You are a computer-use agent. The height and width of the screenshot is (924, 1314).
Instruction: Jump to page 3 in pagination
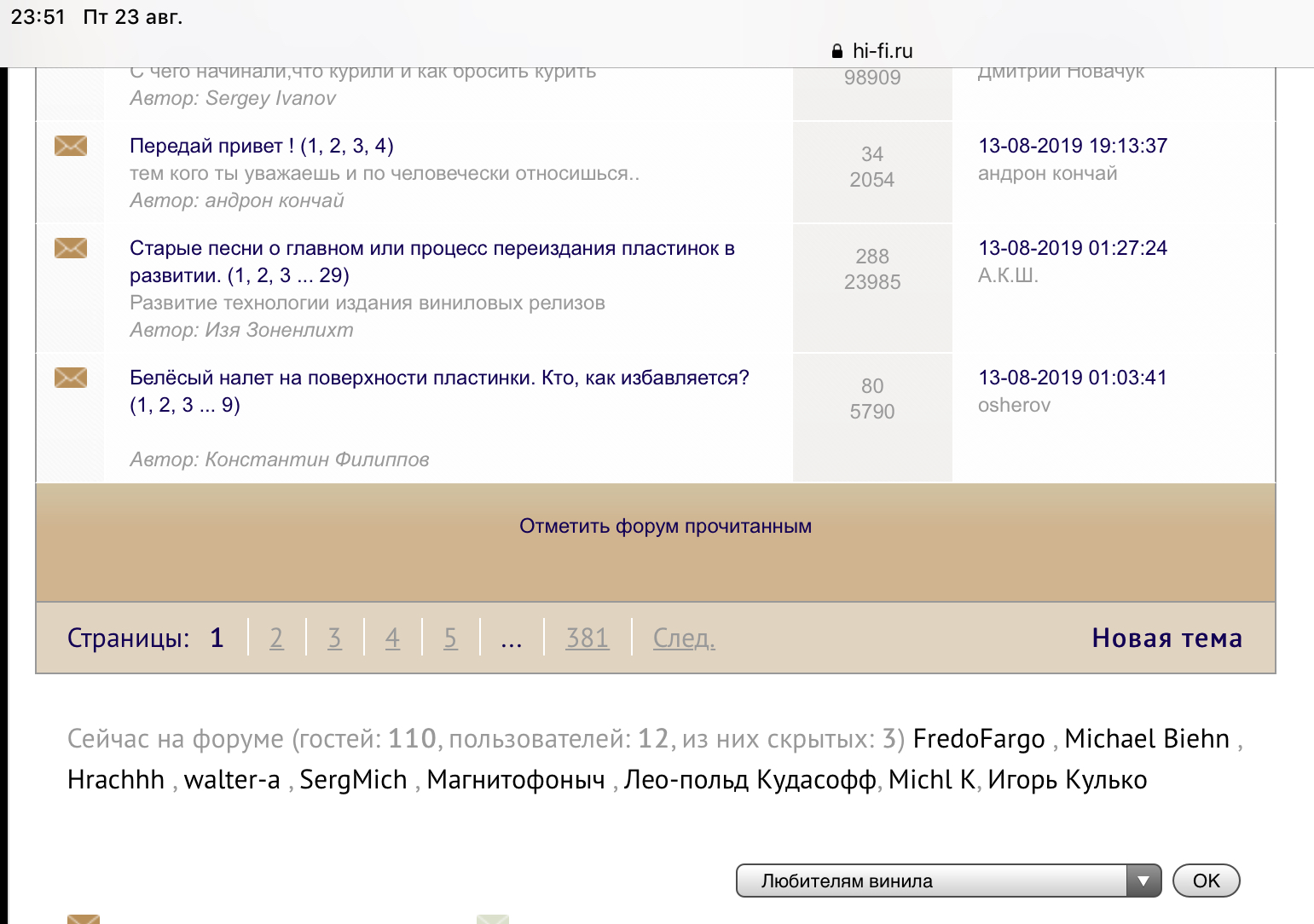tap(334, 638)
